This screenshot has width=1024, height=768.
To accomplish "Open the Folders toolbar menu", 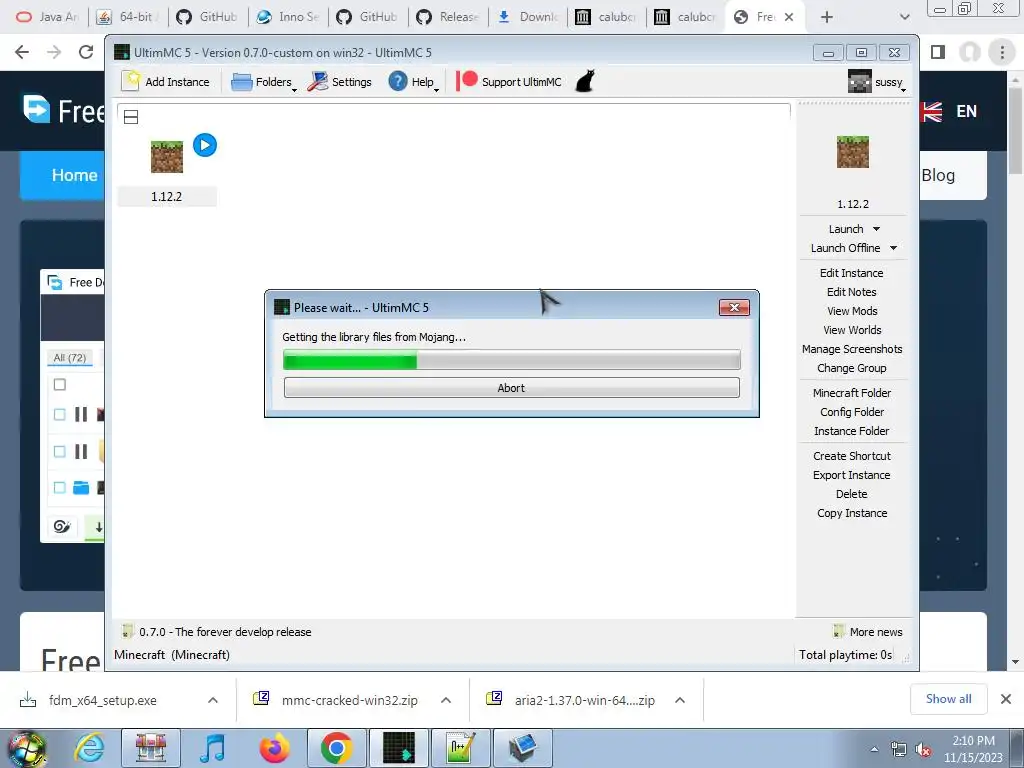I will click(264, 82).
